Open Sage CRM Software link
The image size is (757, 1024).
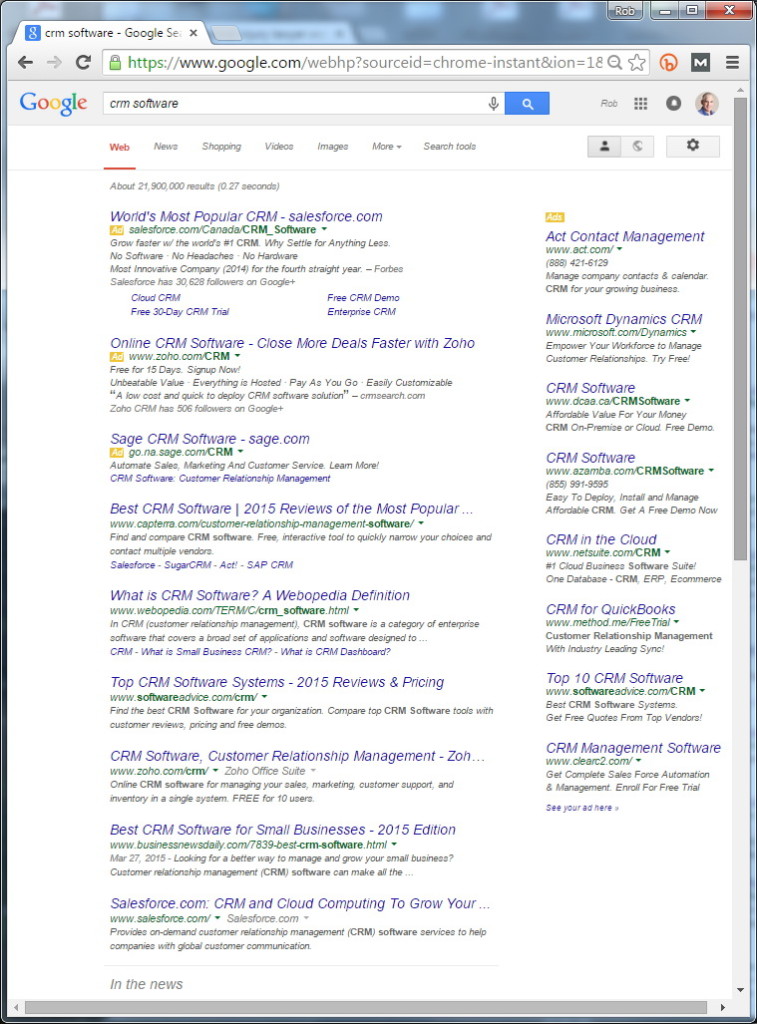pyautogui.click(x=210, y=439)
